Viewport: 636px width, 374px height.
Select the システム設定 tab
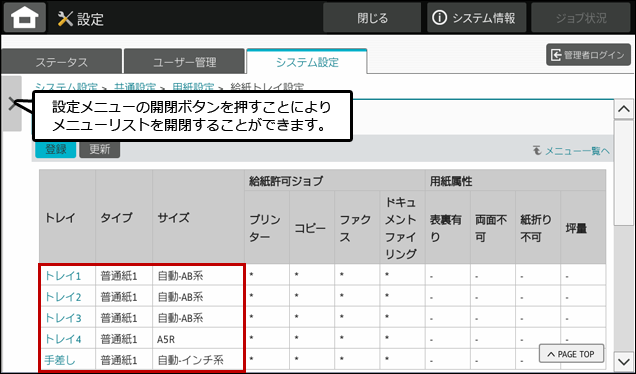point(307,62)
